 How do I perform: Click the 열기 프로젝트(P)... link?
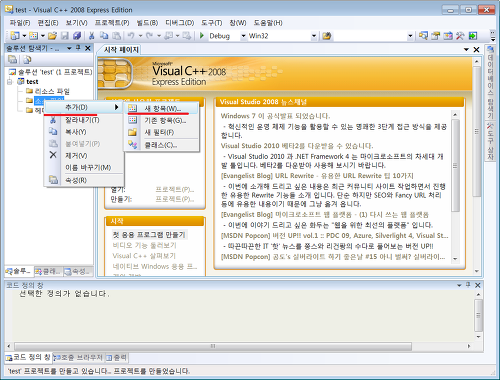[175, 189]
